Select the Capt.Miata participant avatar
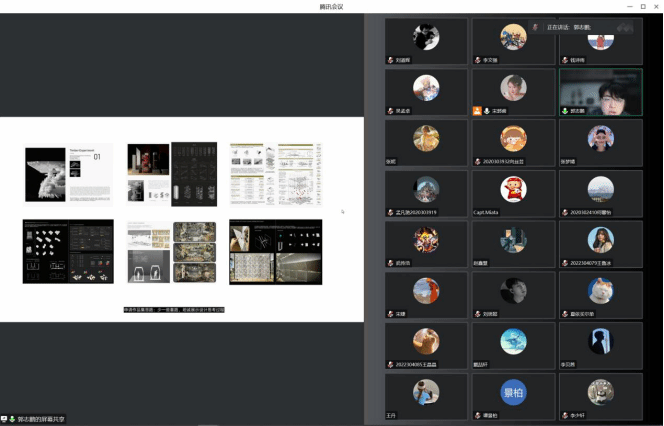Image resolution: width=664 pixels, height=426 pixels. pyautogui.click(x=514, y=188)
